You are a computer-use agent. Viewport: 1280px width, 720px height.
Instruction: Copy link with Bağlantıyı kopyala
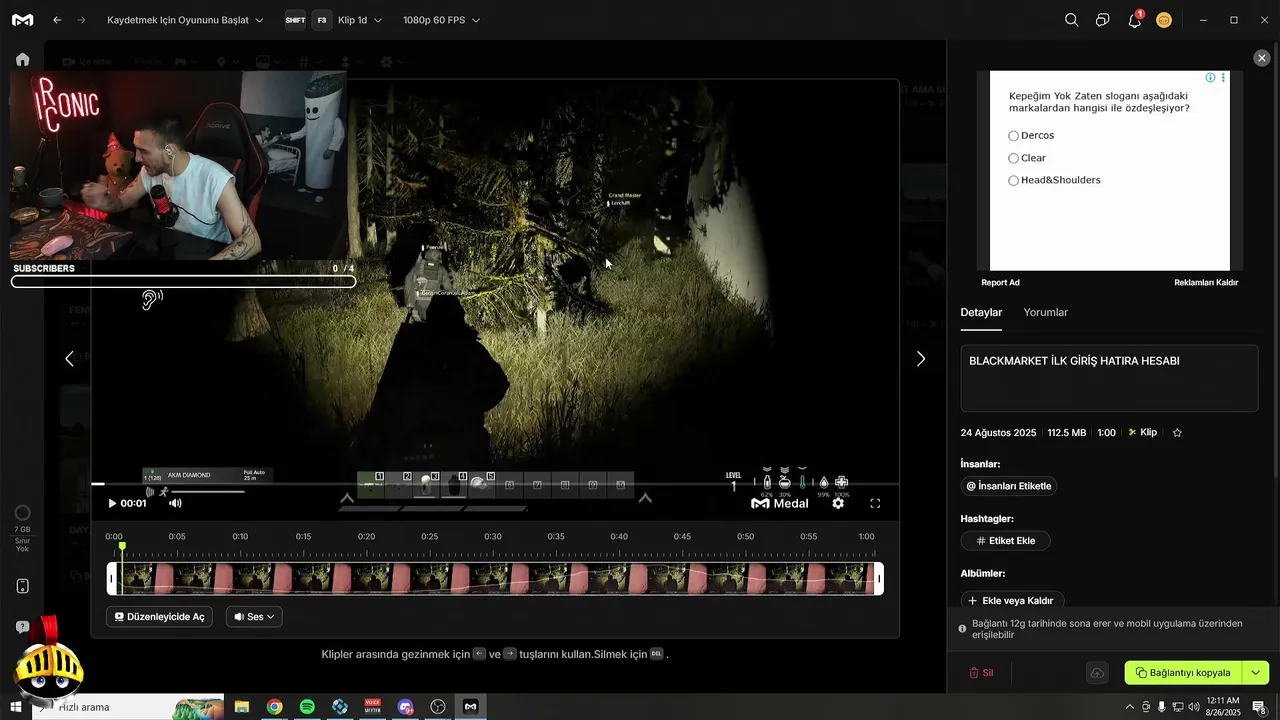pos(1183,673)
